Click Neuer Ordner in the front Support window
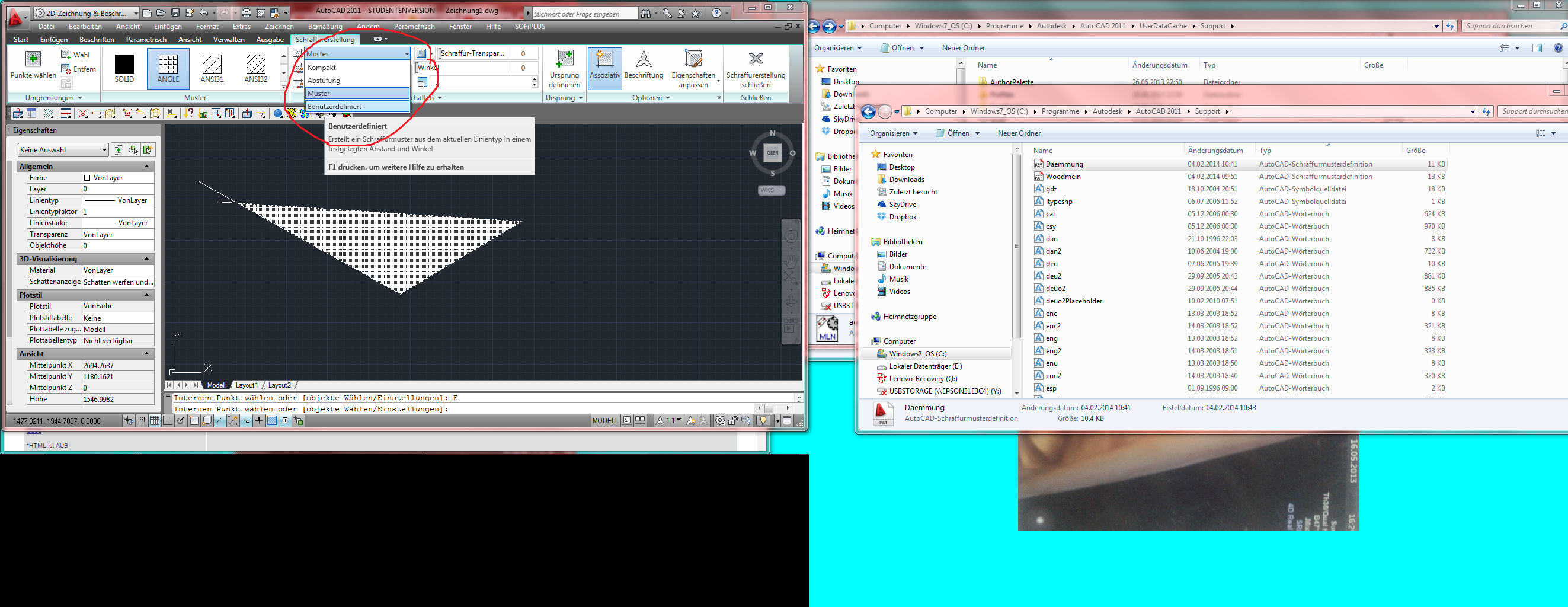Viewport: 1568px width, 607px height. tap(1019, 133)
